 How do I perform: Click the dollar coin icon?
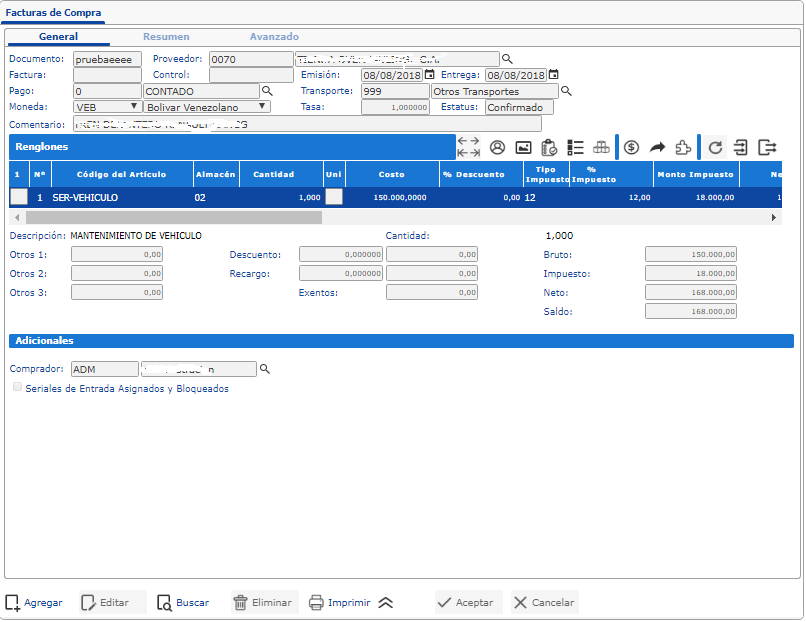[x=631, y=147]
